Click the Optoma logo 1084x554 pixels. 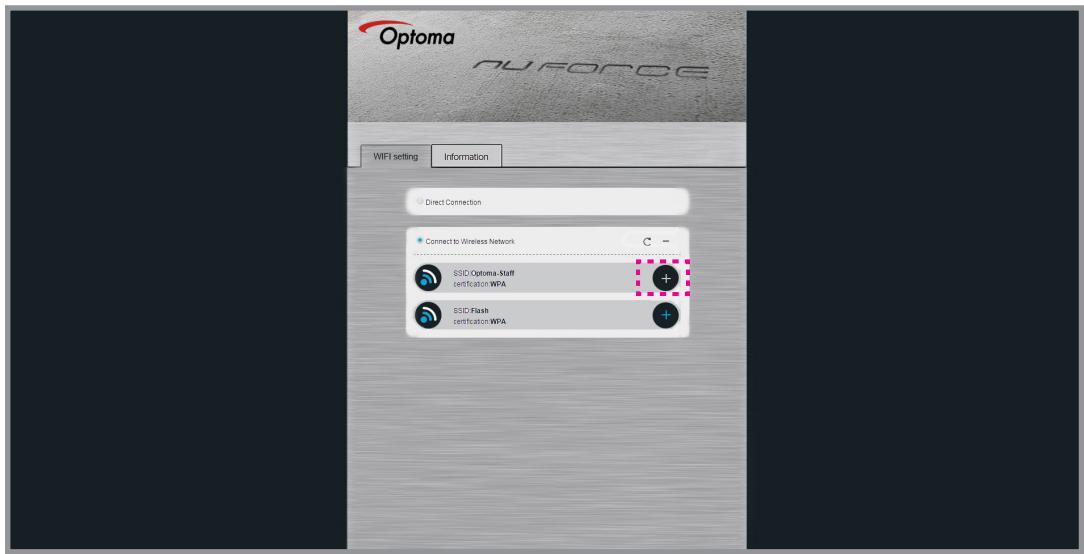coord(406,35)
